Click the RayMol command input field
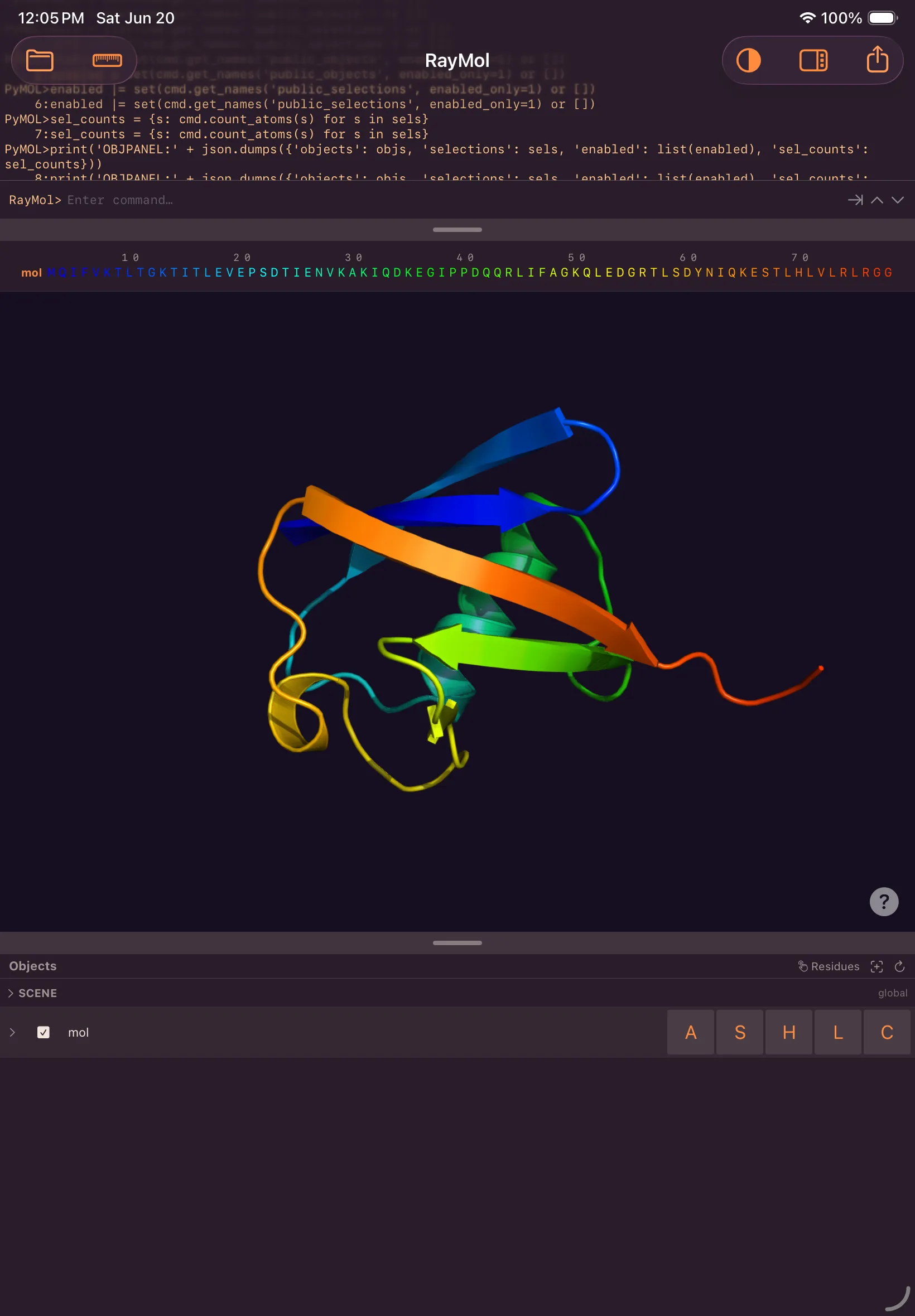 [x=453, y=200]
